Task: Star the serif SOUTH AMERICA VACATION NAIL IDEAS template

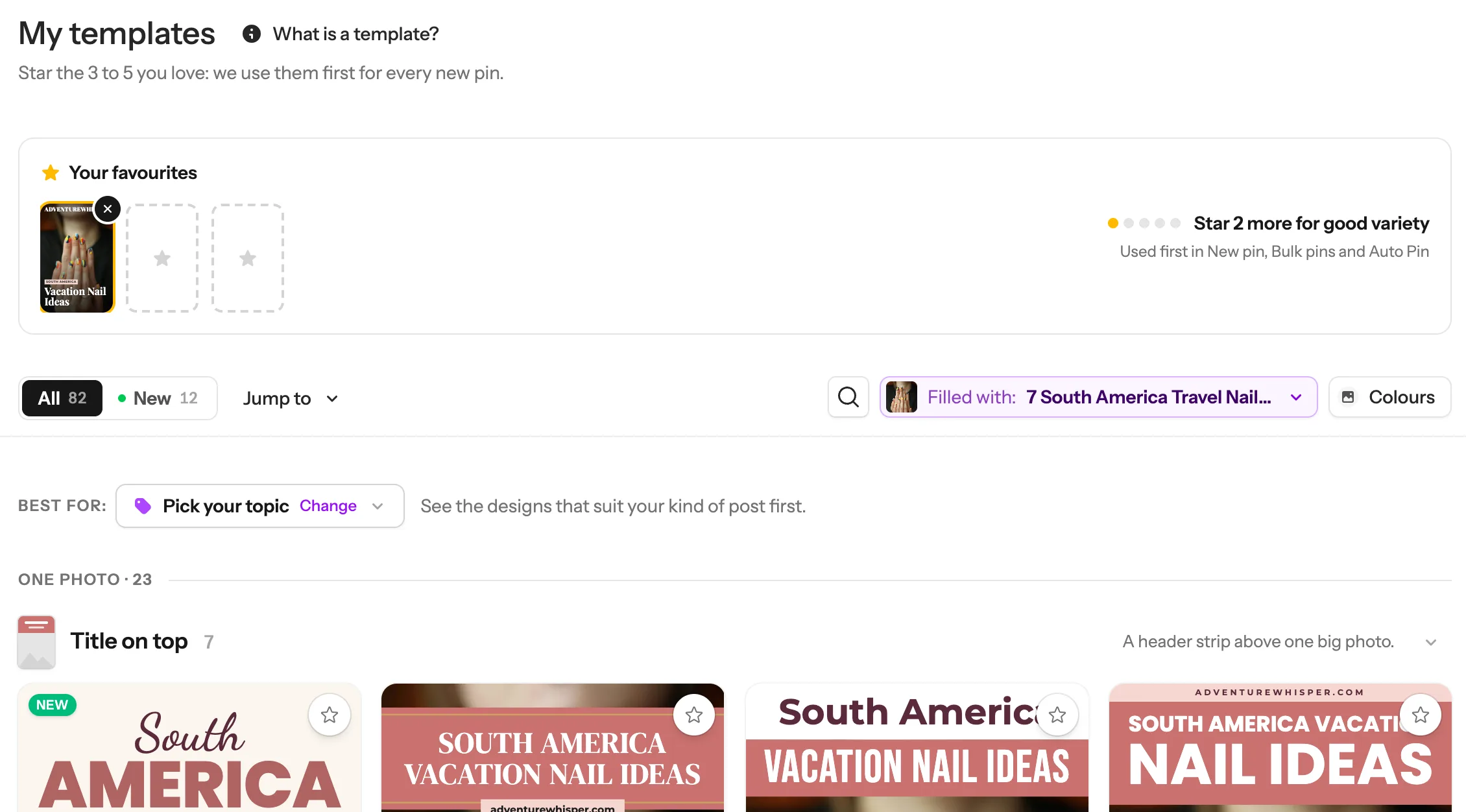Action: tap(694, 715)
